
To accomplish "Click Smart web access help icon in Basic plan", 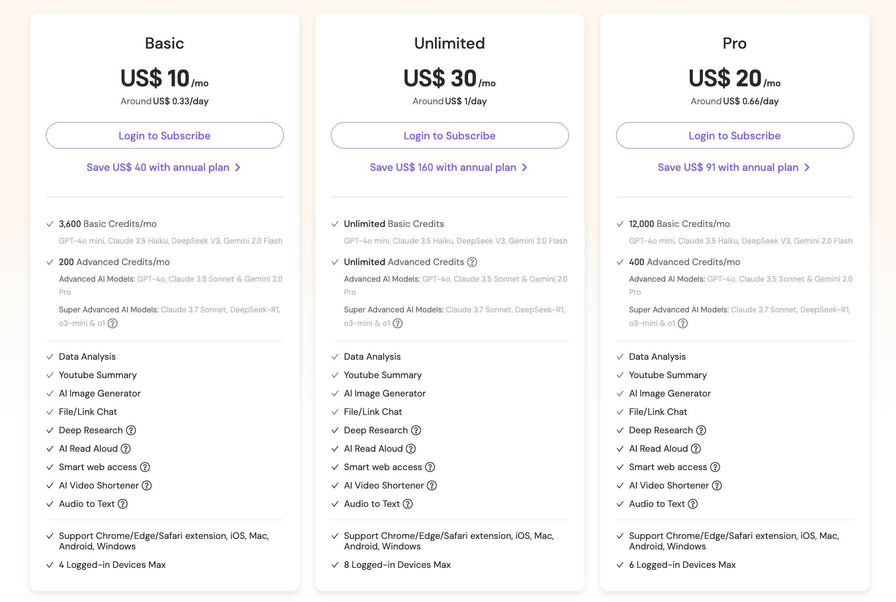I will (x=145, y=467).
